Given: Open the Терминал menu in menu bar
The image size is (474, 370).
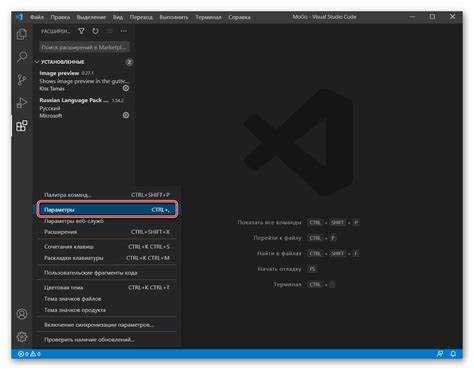Looking at the screenshot, I should [208, 17].
